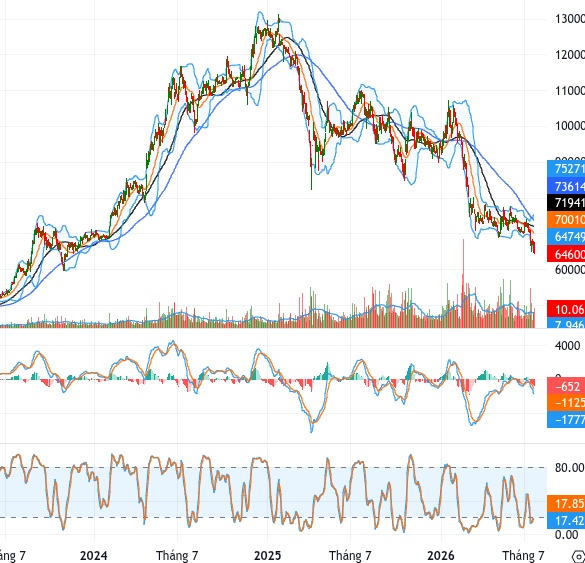Click the 11000 price scale value
The height and width of the screenshot is (563, 585).
570,91
